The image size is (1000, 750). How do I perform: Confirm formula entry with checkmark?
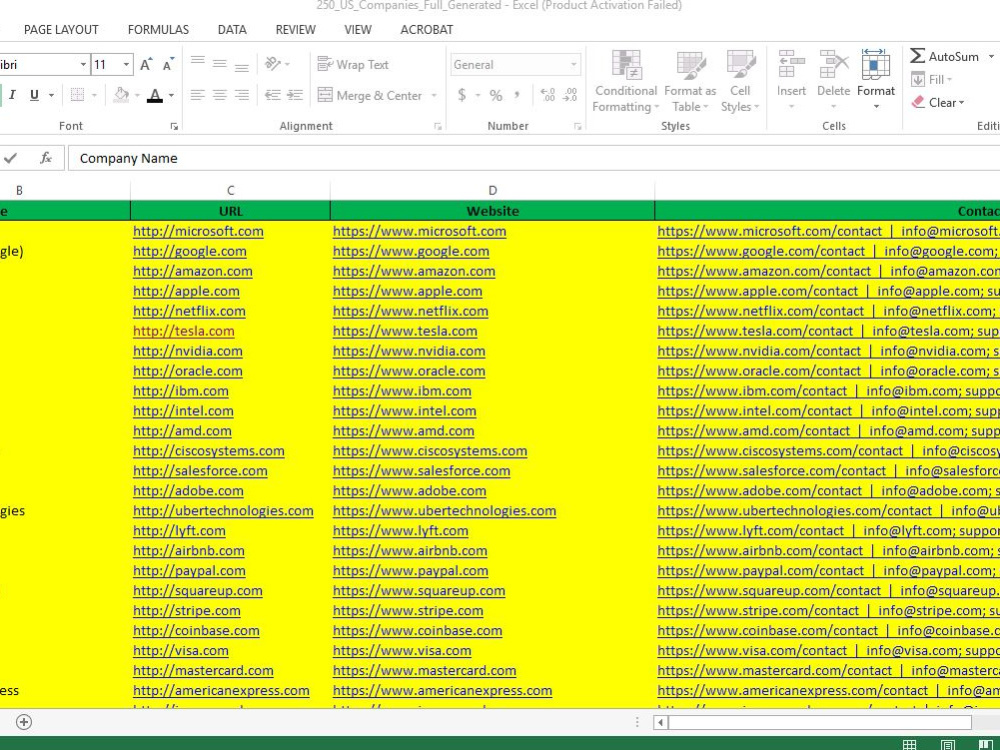[10, 158]
